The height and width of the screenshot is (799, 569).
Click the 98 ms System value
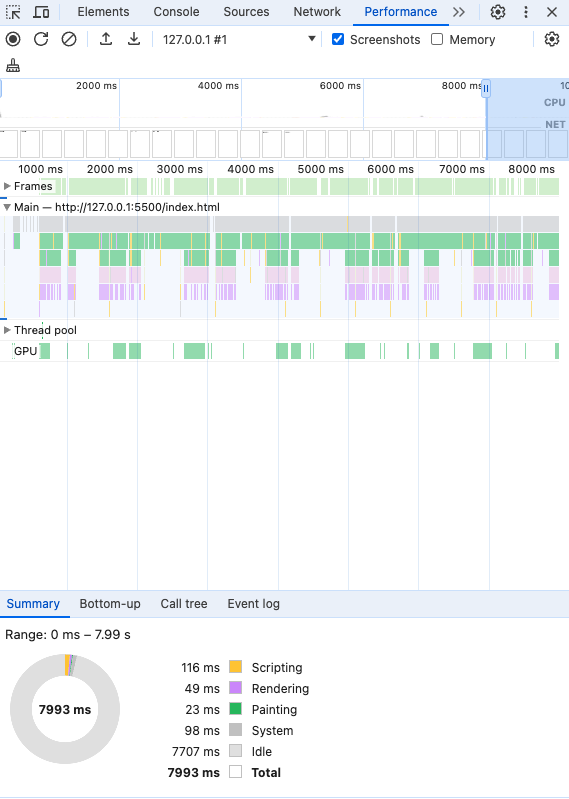tap(202, 731)
